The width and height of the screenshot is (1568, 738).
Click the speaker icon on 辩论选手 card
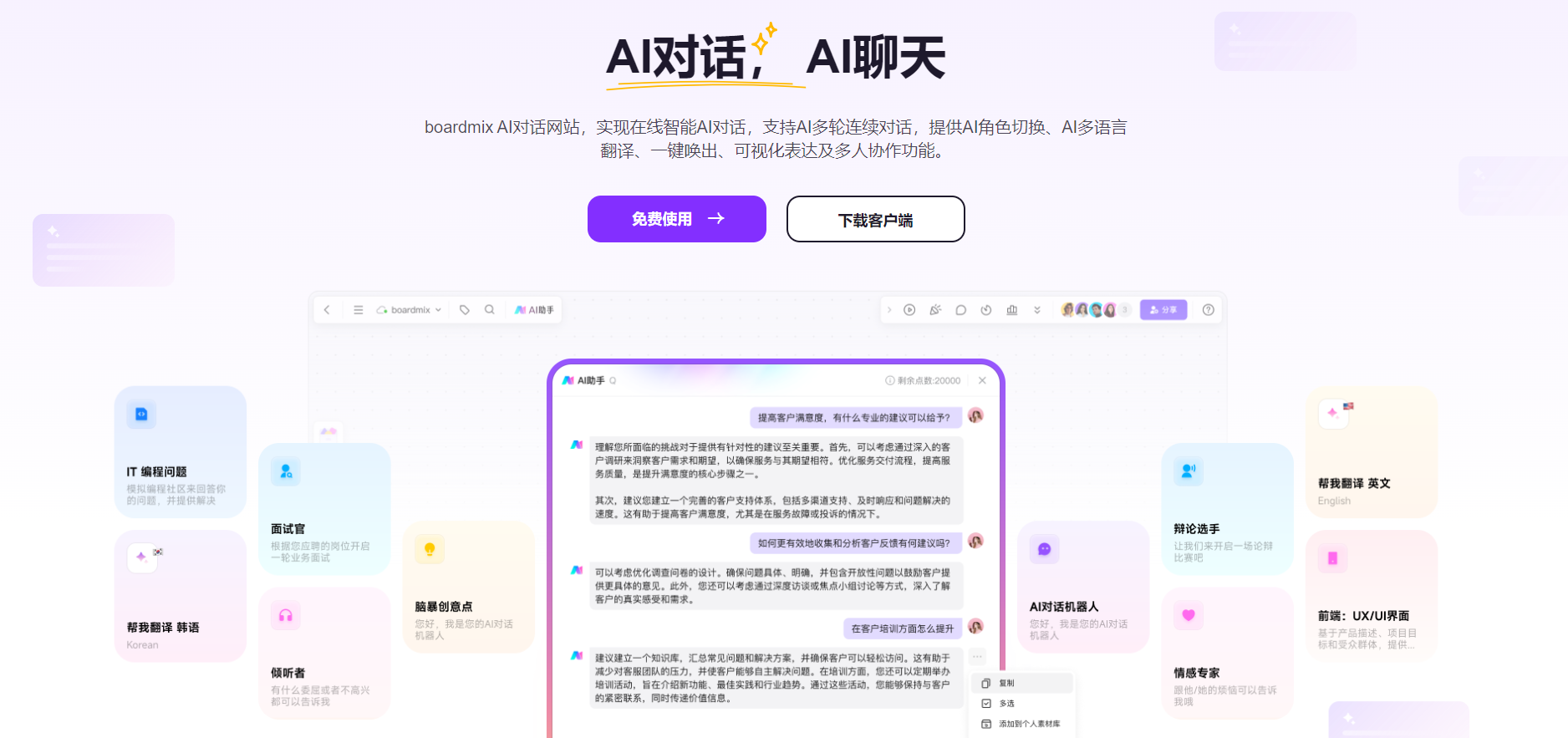tap(1189, 471)
